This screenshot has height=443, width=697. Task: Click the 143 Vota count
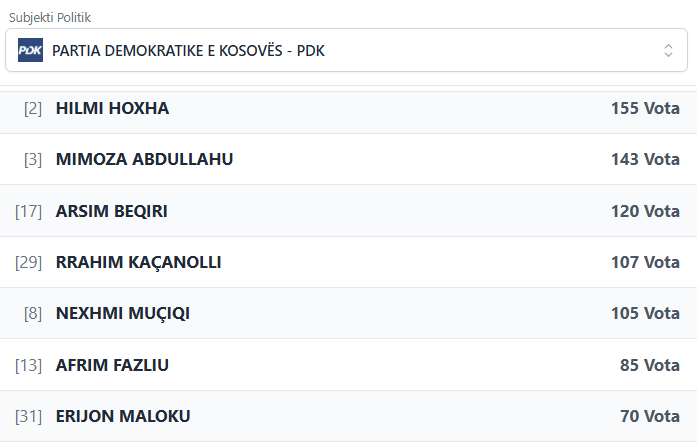[645, 159]
